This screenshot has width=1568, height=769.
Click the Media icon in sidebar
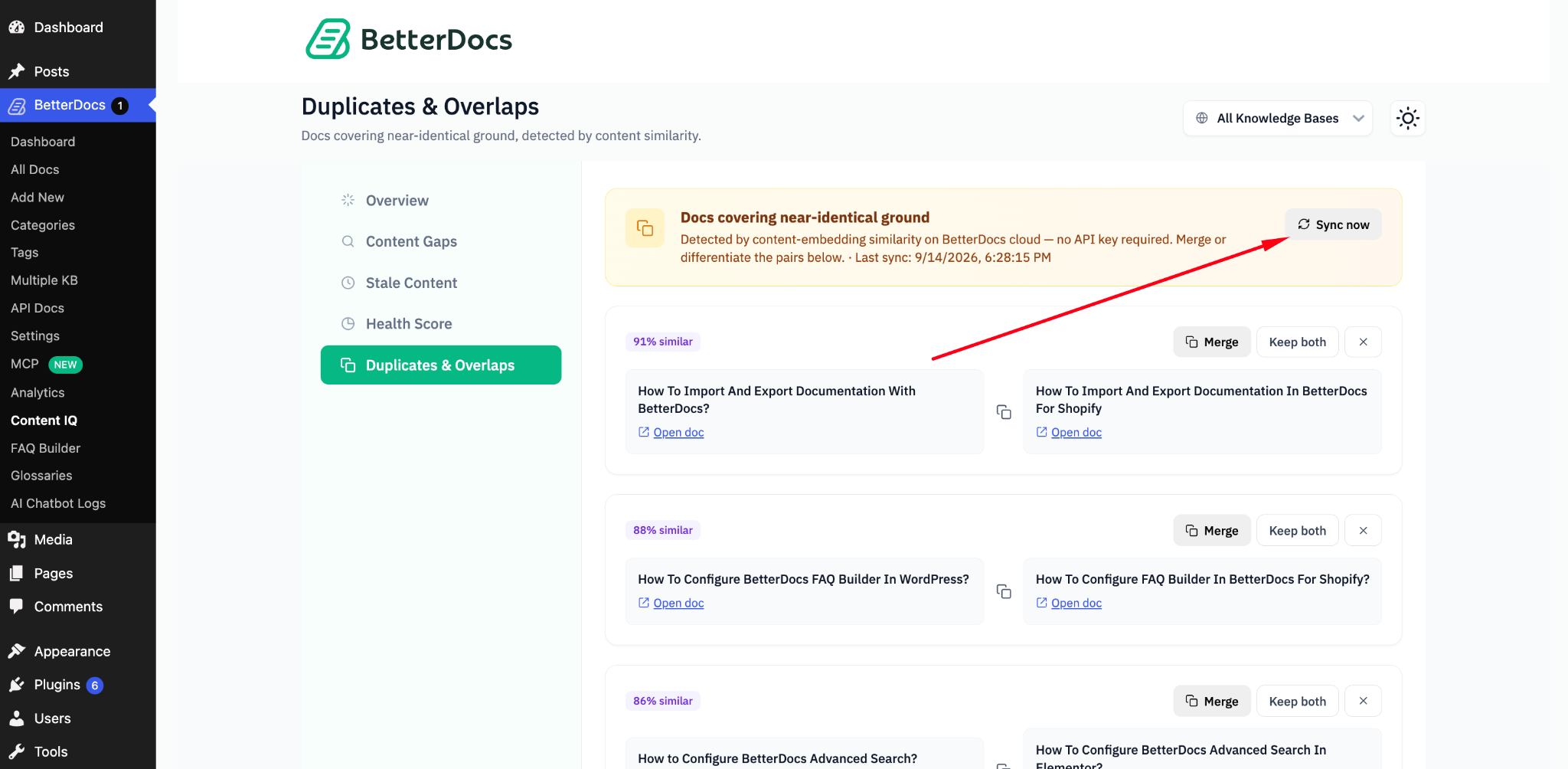17,540
